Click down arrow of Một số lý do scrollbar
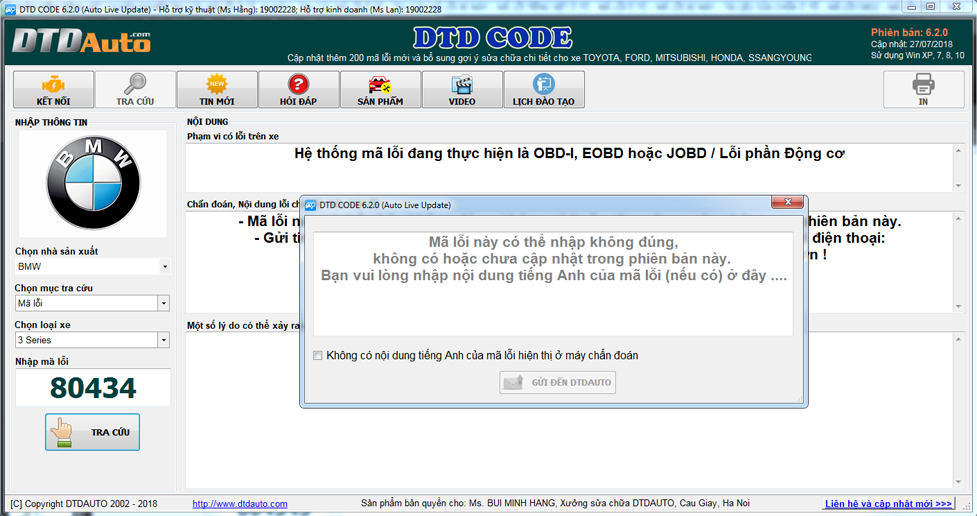 [x=958, y=482]
